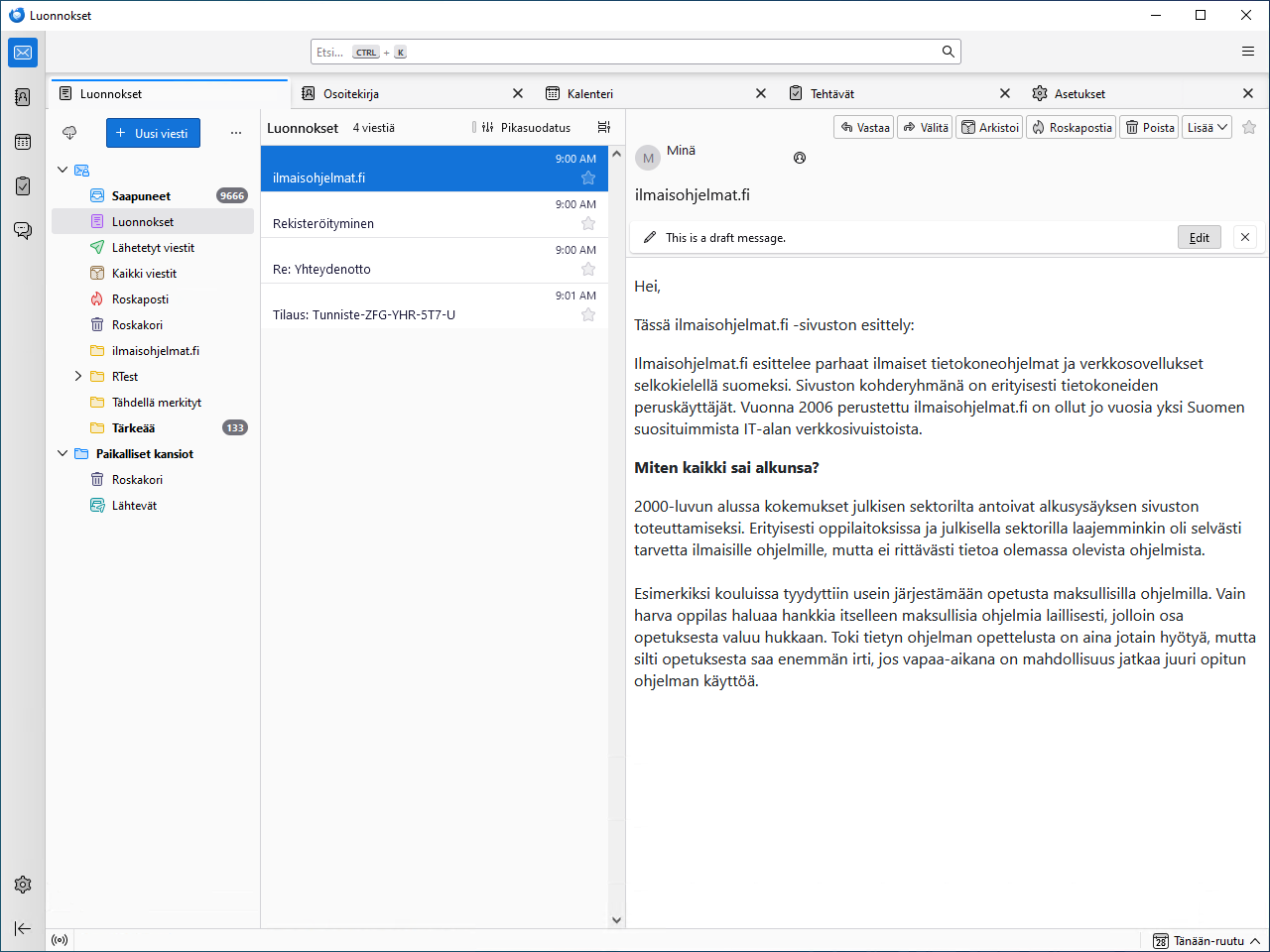Open the Tasks space icon
This screenshot has height=952, width=1270.
(x=23, y=186)
